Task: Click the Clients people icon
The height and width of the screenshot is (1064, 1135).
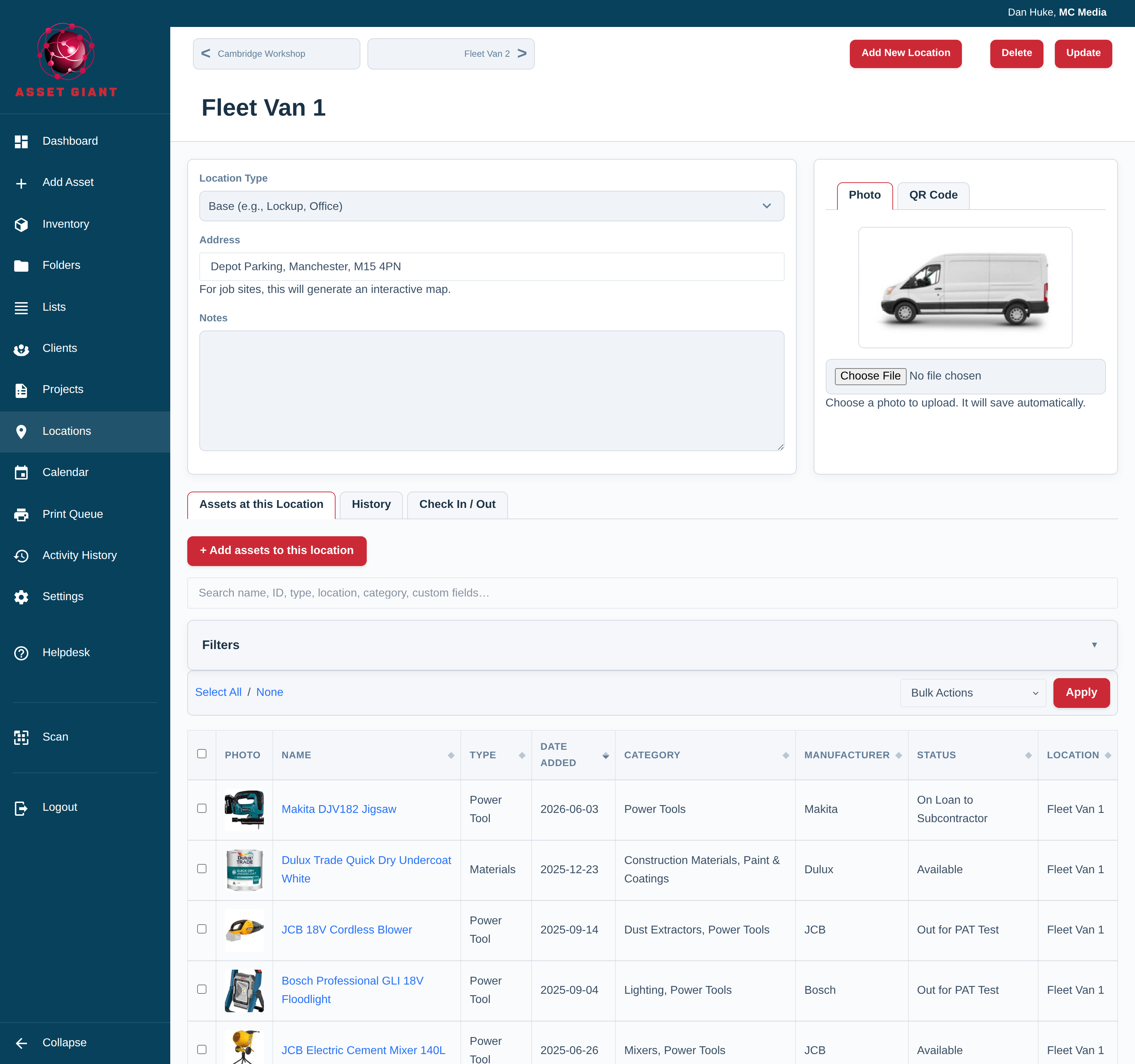Action: (x=21, y=349)
